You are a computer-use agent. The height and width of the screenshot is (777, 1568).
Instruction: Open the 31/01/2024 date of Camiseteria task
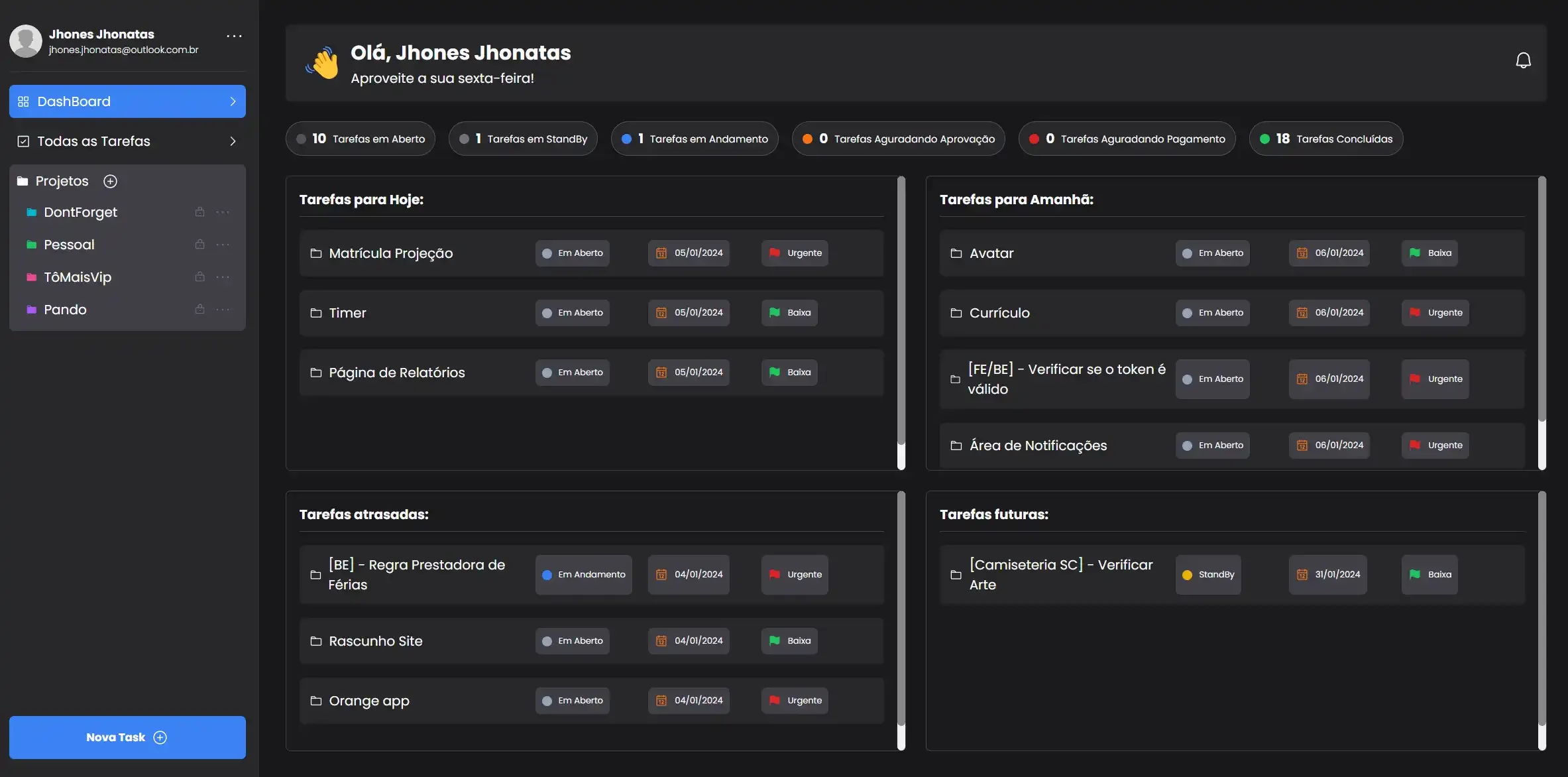(1328, 575)
